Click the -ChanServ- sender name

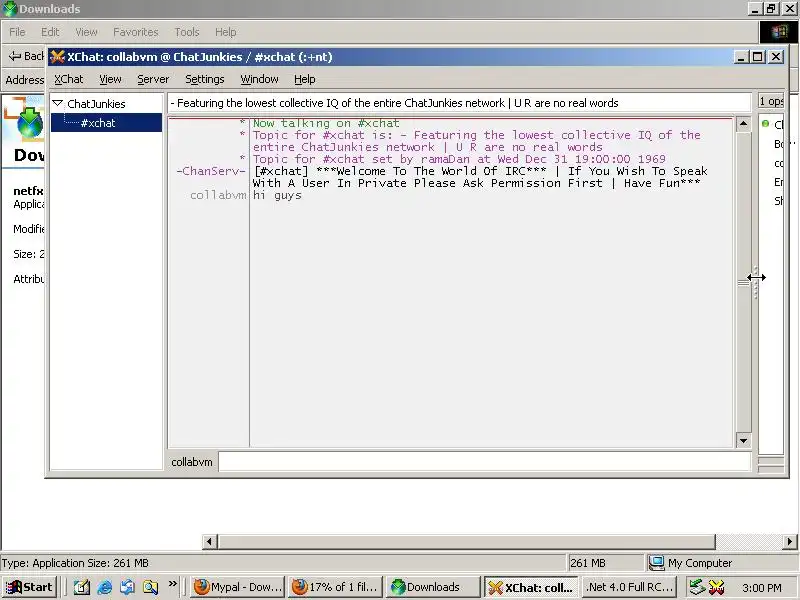click(x=211, y=171)
